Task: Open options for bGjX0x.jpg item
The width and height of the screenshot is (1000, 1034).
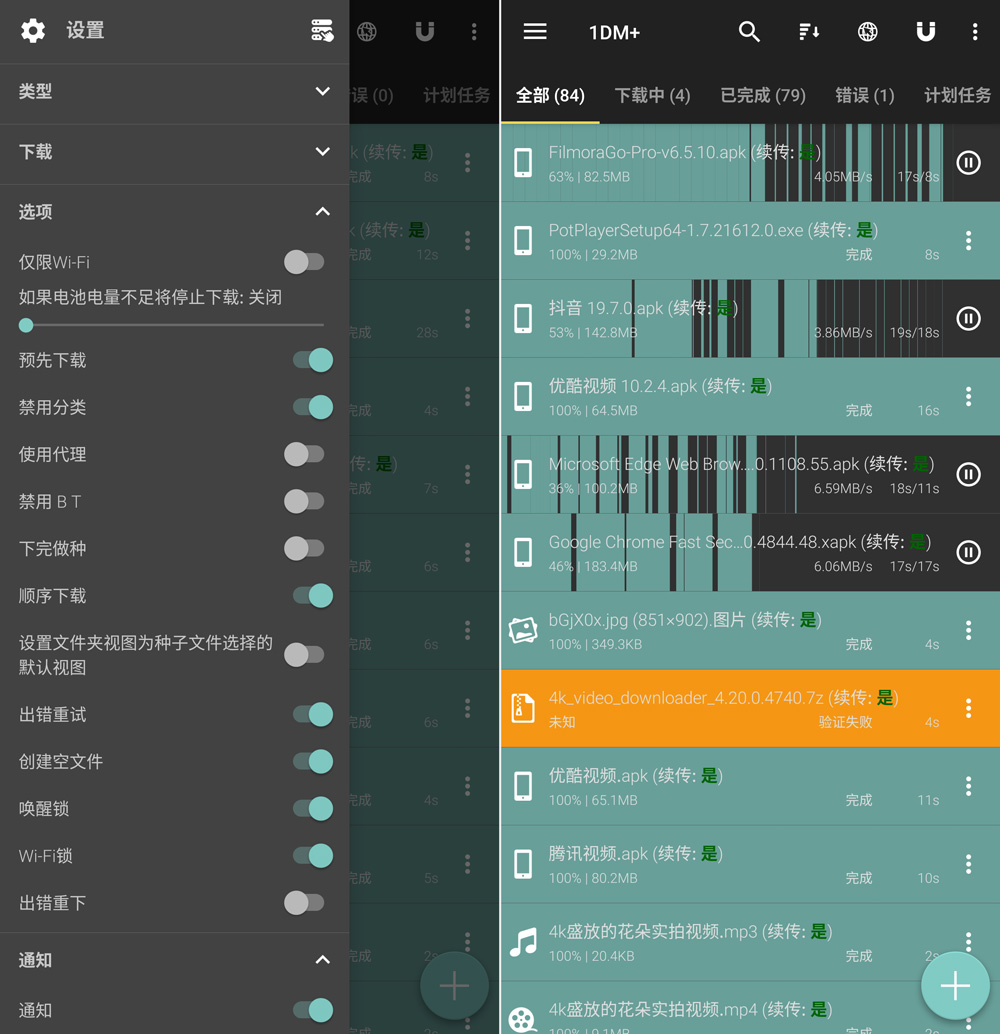Action: (x=968, y=630)
